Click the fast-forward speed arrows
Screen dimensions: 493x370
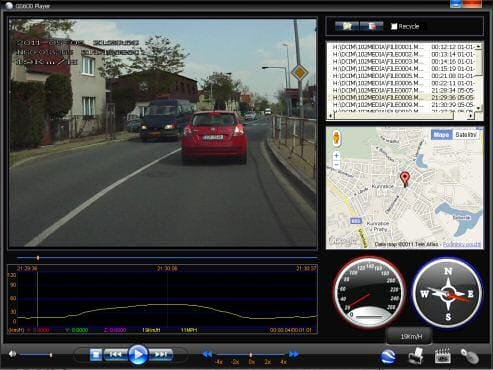tap(294, 354)
